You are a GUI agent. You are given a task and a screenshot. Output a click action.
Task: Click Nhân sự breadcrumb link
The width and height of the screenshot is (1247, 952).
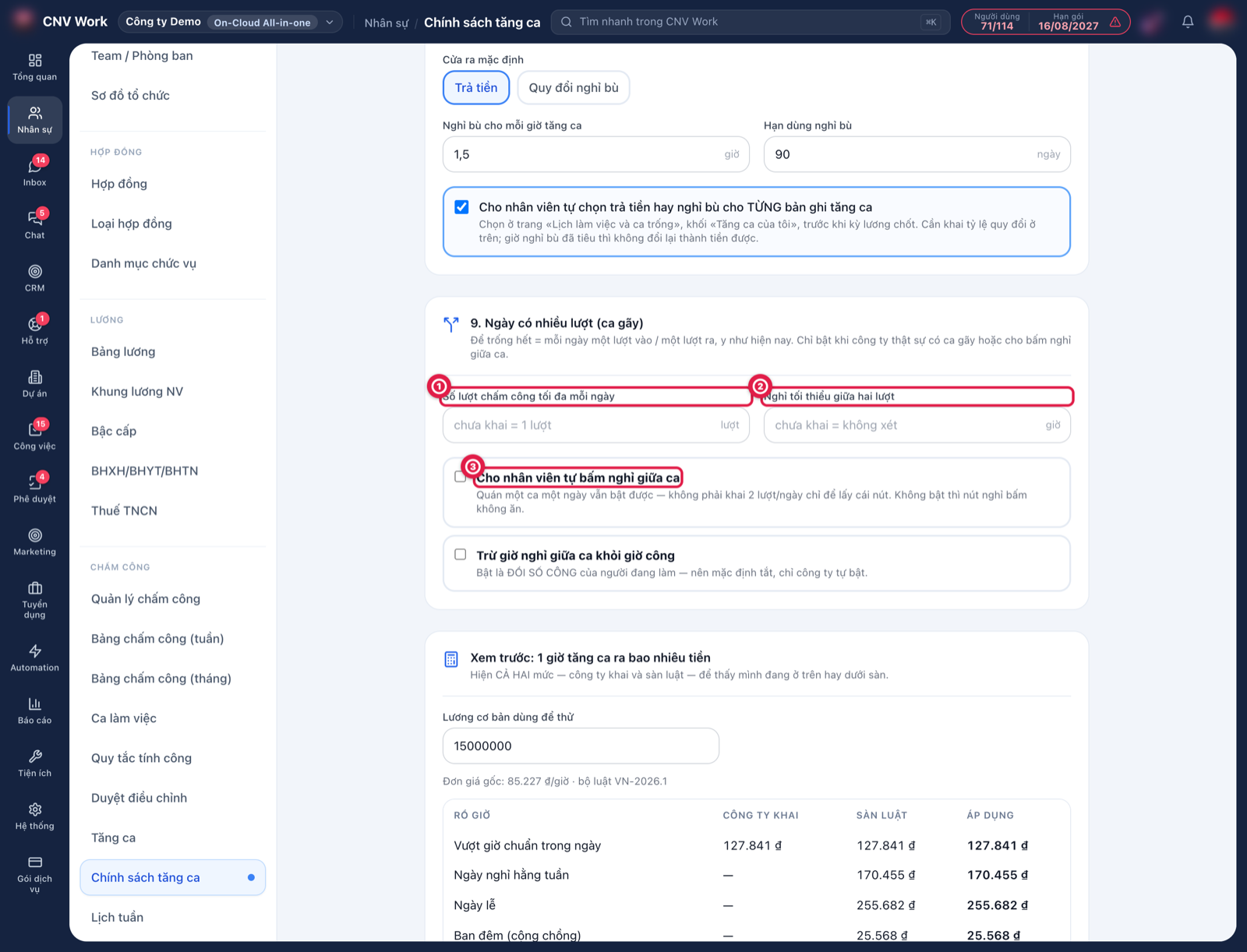386,23
